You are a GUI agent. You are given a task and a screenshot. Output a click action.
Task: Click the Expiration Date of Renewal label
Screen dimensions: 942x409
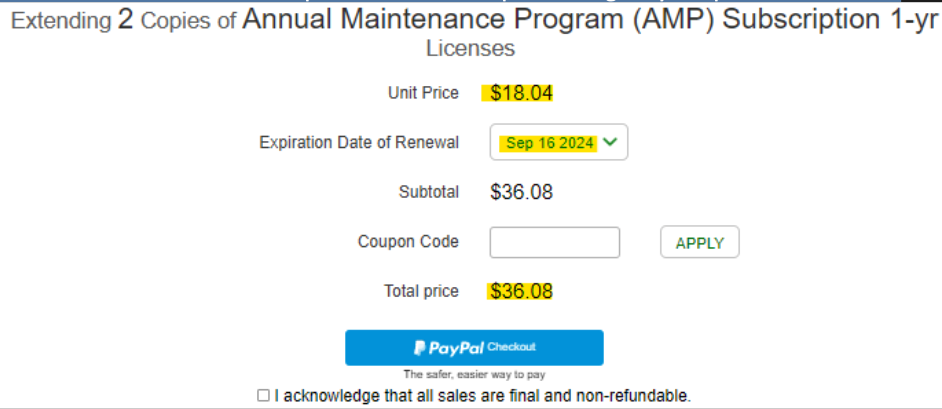pyautogui.click(x=359, y=142)
